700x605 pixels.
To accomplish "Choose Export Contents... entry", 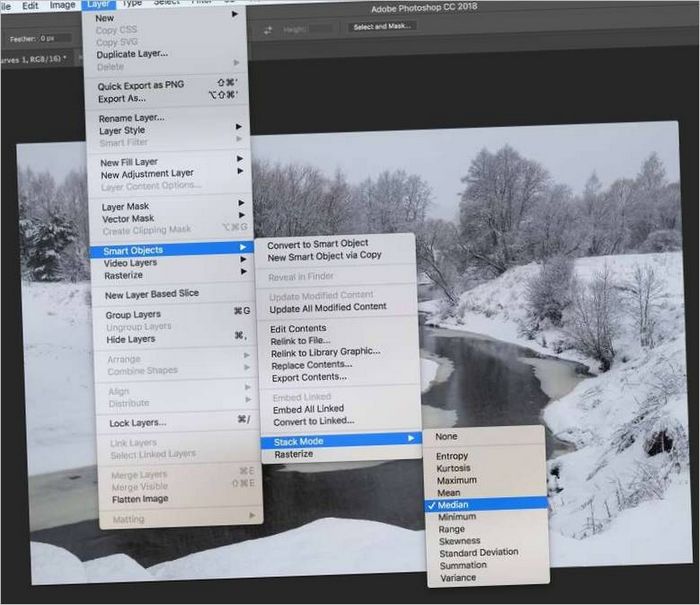I will pos(339,377).
